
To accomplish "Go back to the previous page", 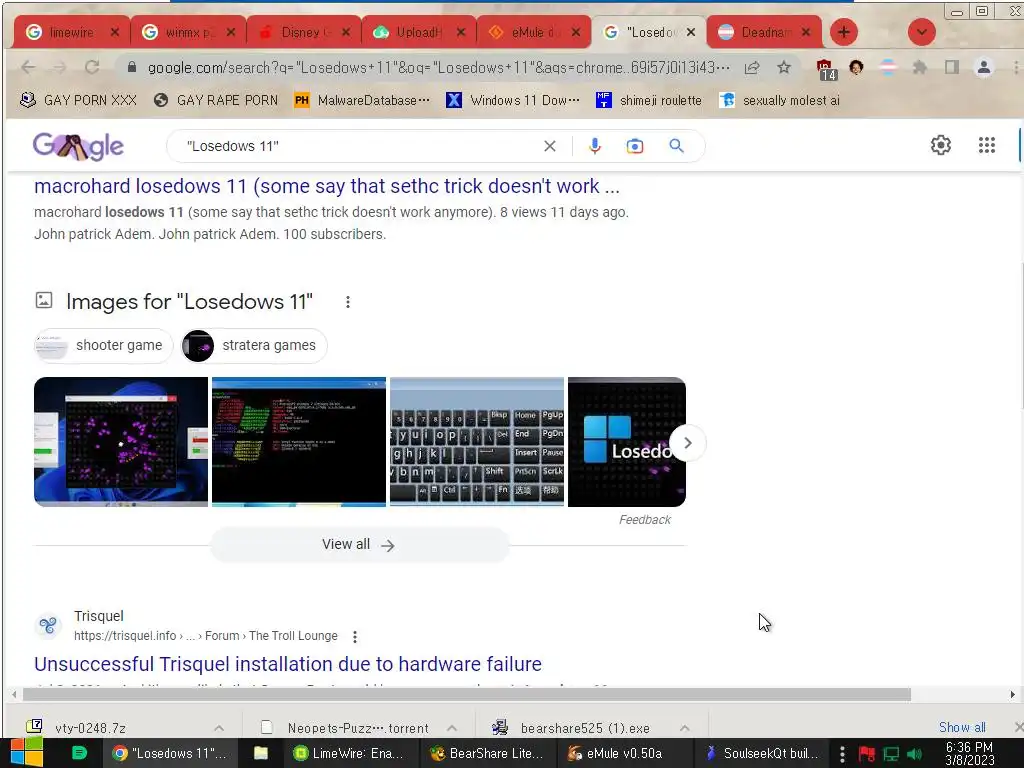I will click(28, 67).
